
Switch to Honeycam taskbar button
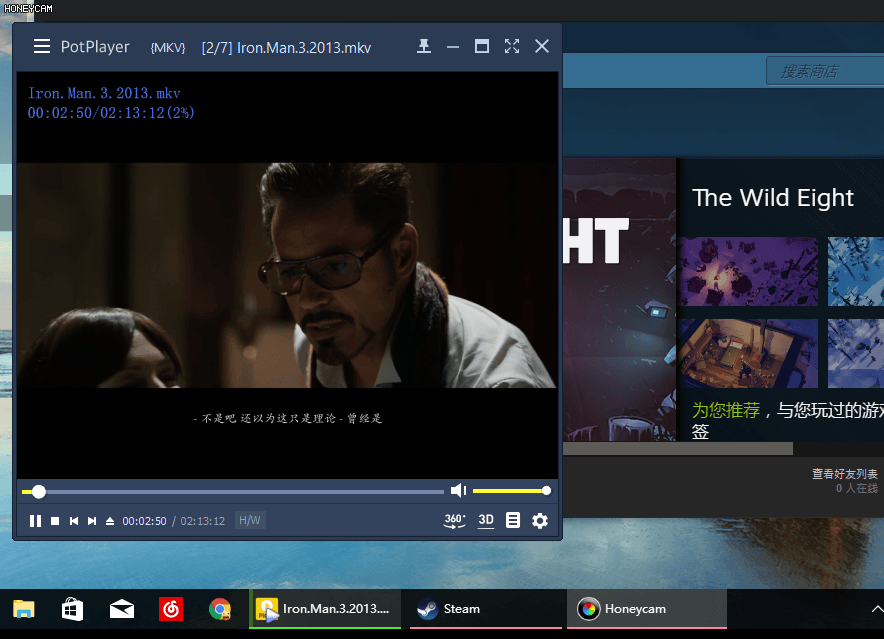647,609
